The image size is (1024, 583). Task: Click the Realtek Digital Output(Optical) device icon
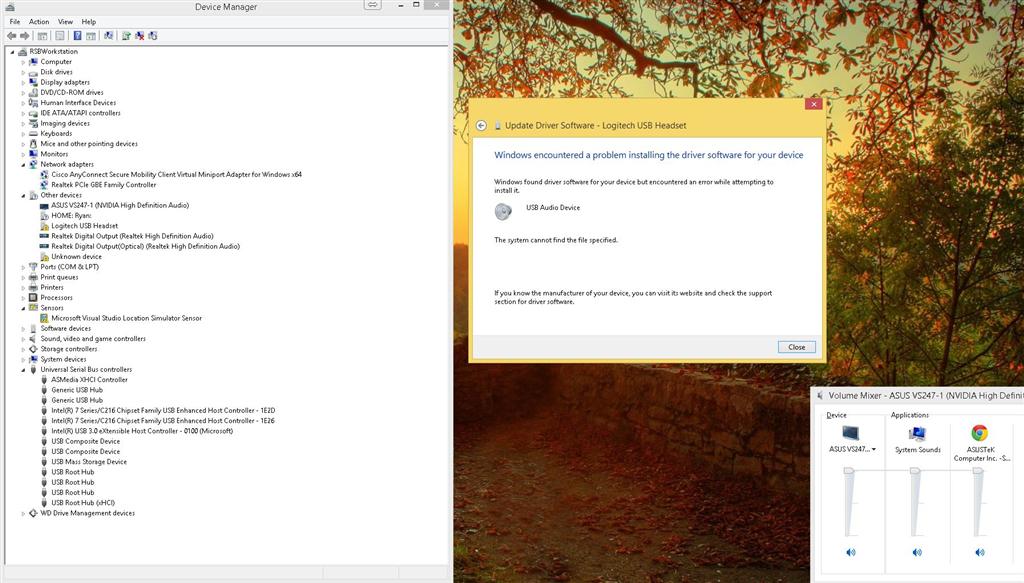[x=44, y=246]
